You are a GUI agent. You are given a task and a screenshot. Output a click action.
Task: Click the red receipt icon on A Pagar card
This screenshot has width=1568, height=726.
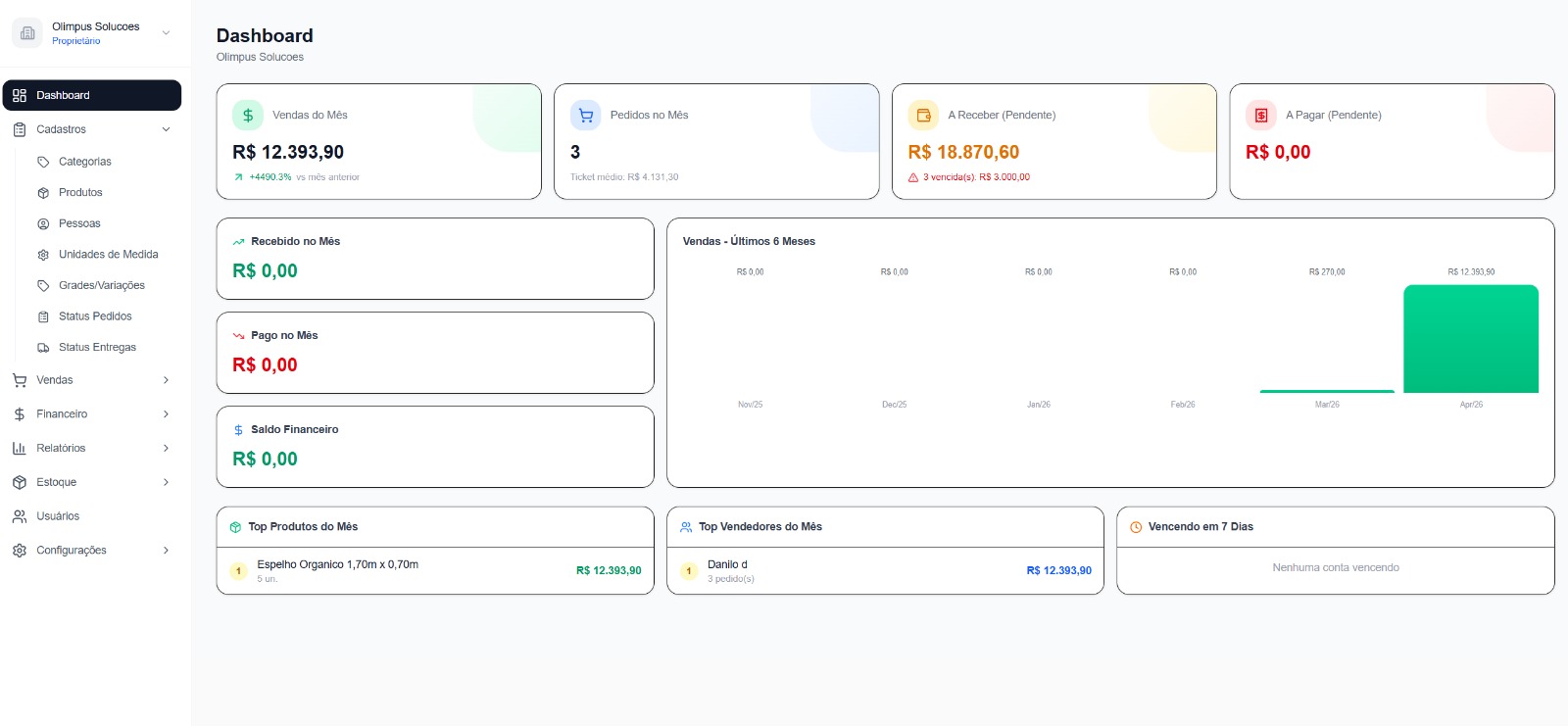(x=1261, y=115)
